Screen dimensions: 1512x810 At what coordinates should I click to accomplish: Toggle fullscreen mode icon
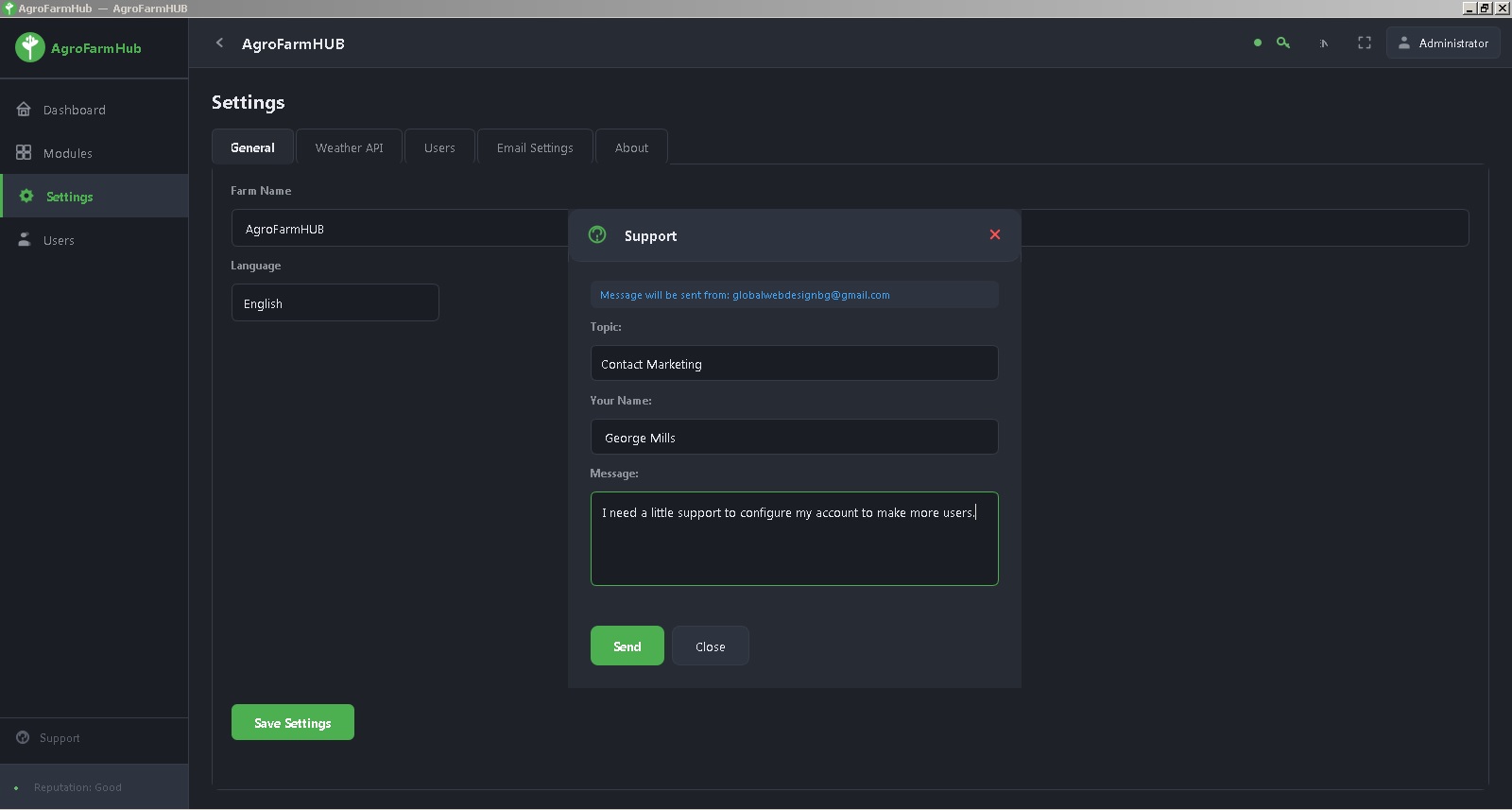click(x=1365, y=43)
